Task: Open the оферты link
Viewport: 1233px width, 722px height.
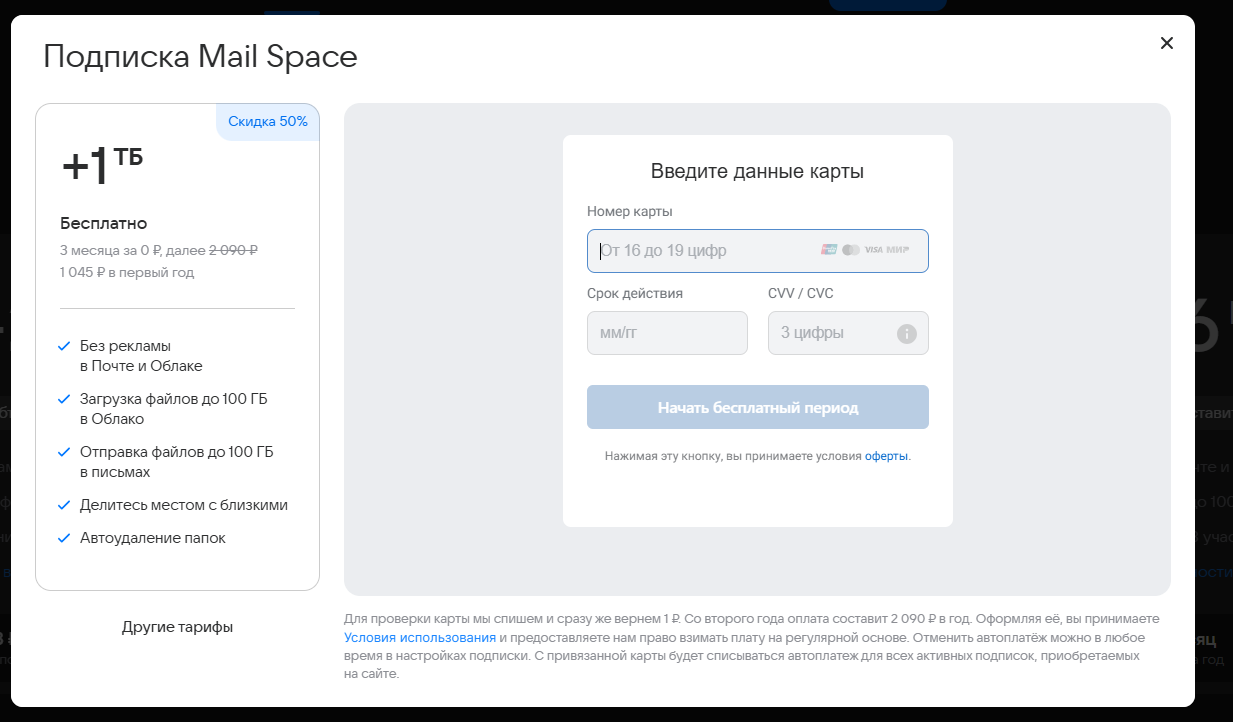Action: pos(886,456)
